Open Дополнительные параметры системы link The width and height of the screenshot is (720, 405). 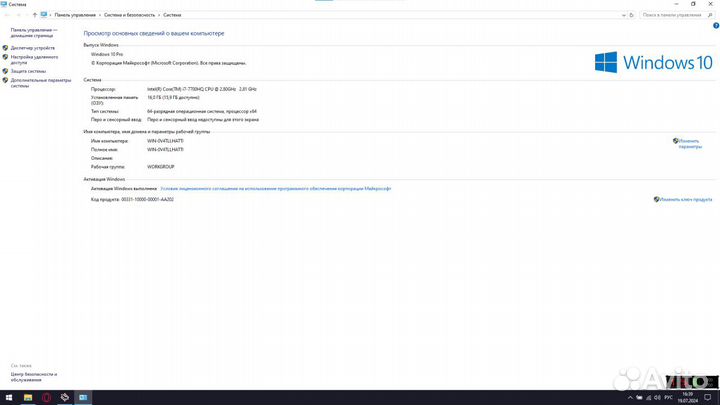pyautogui.click(x=41, y=83)
